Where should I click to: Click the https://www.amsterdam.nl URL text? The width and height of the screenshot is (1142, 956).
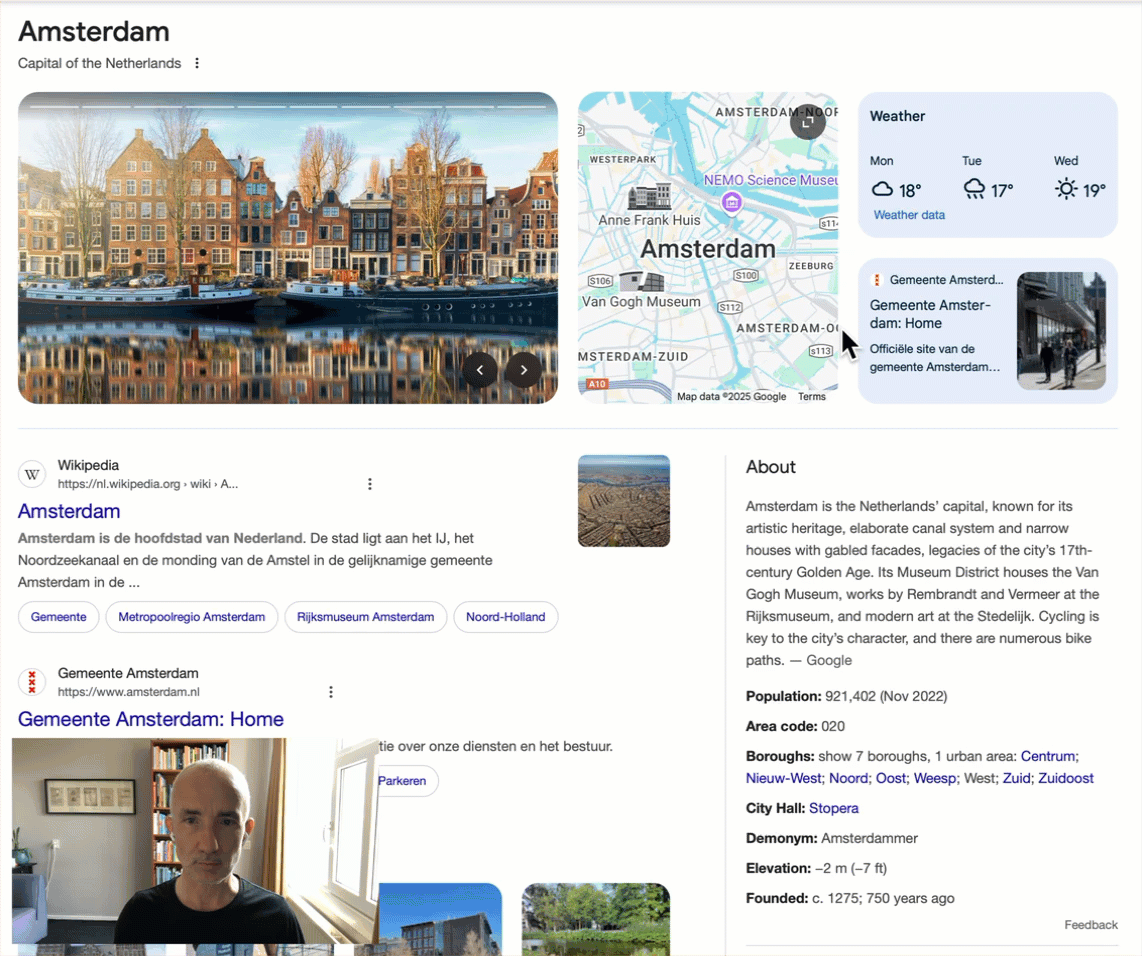(128, 692)
